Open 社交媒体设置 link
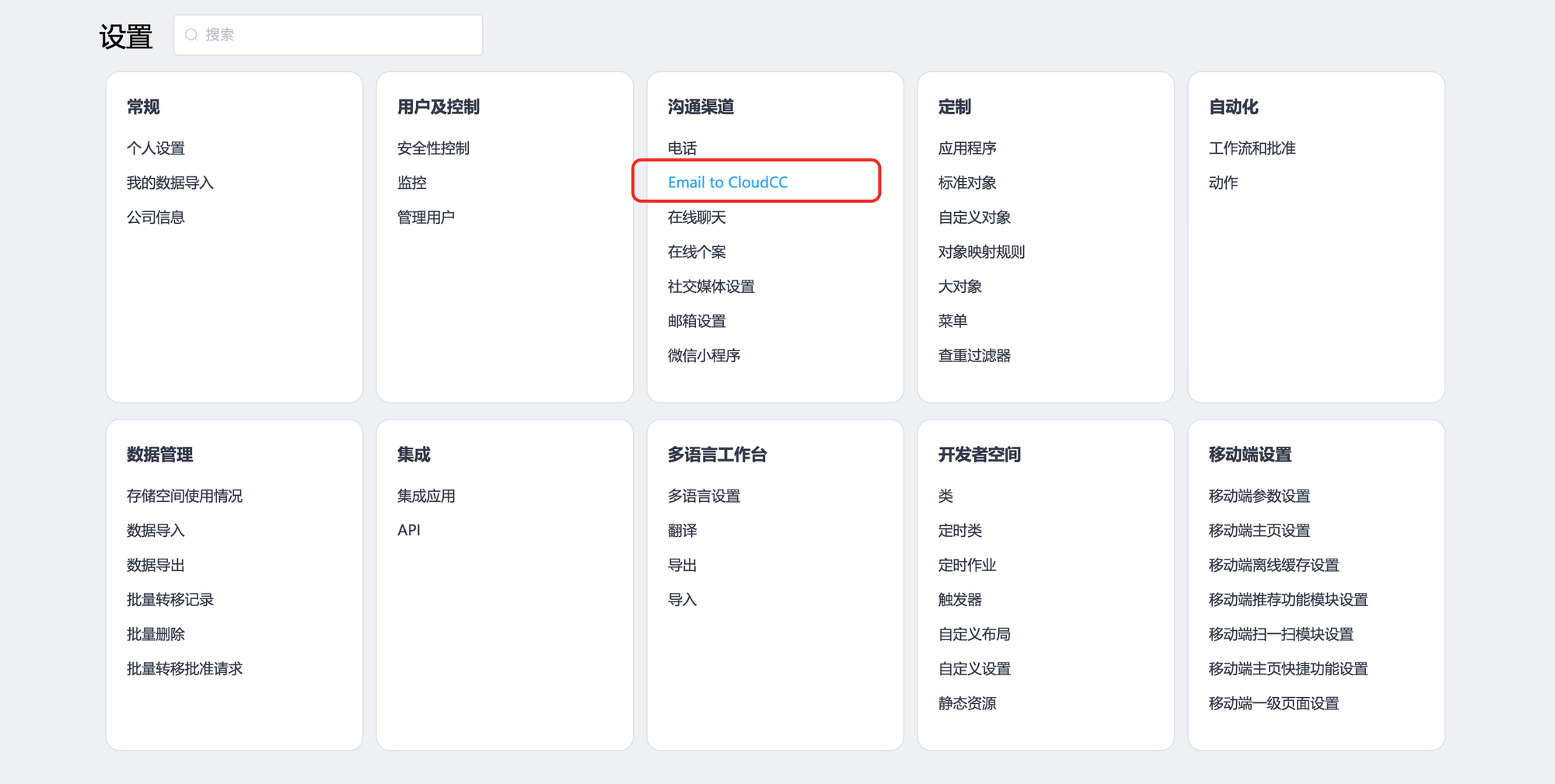The image size is (1555, 784). [x=711, y=287]
